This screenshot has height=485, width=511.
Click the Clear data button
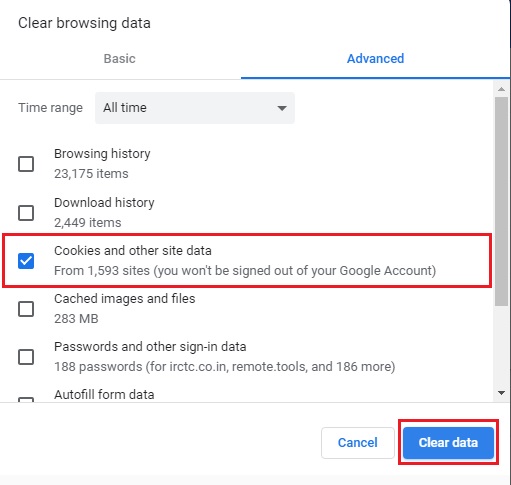pyautogui.click(x=448, y=443)
